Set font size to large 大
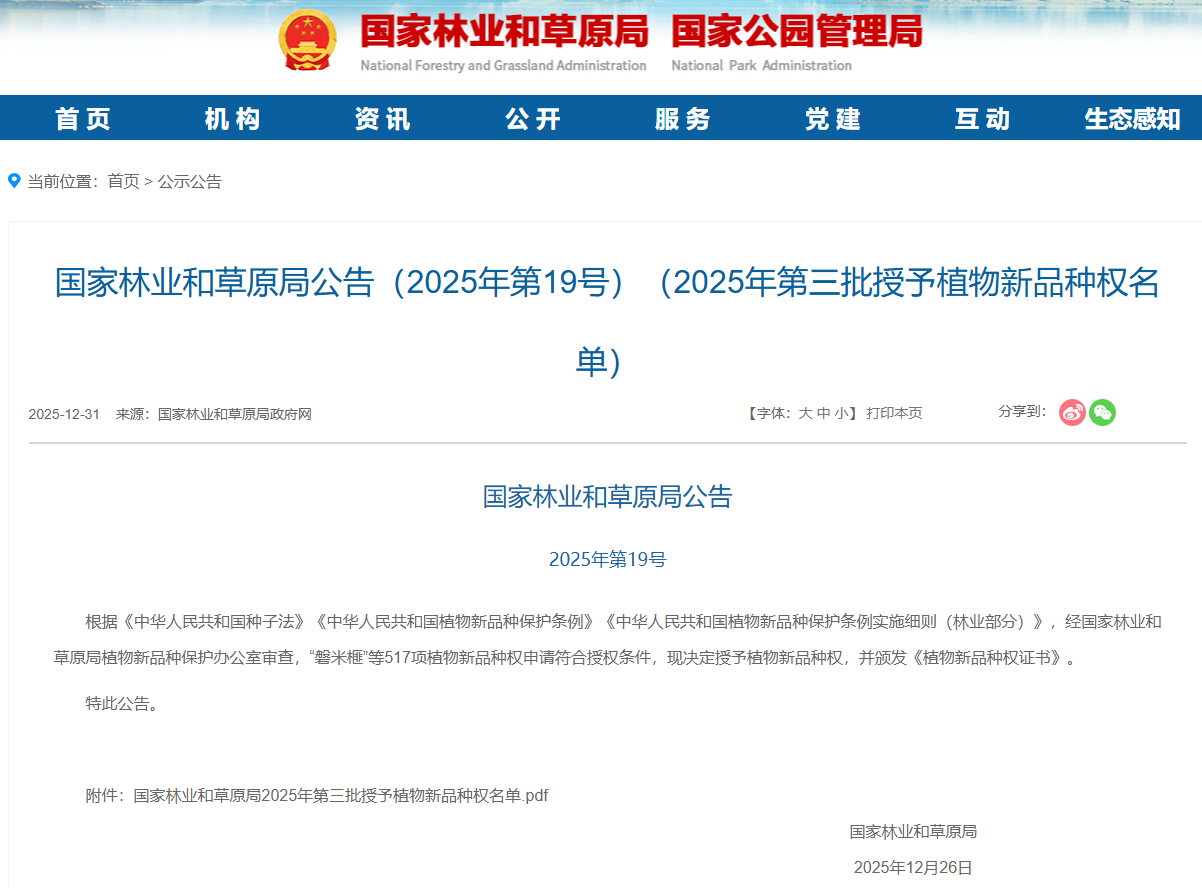Screen dimensions: 1202x888 click(x=805, y=413)
